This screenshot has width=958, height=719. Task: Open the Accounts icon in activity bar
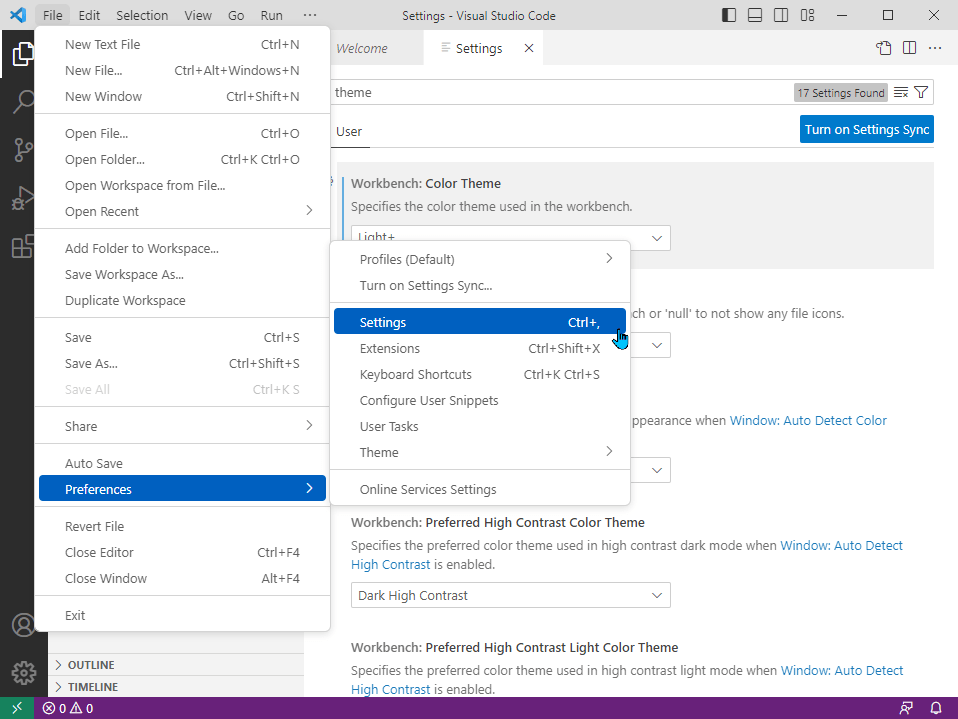[x=22, y=625]
